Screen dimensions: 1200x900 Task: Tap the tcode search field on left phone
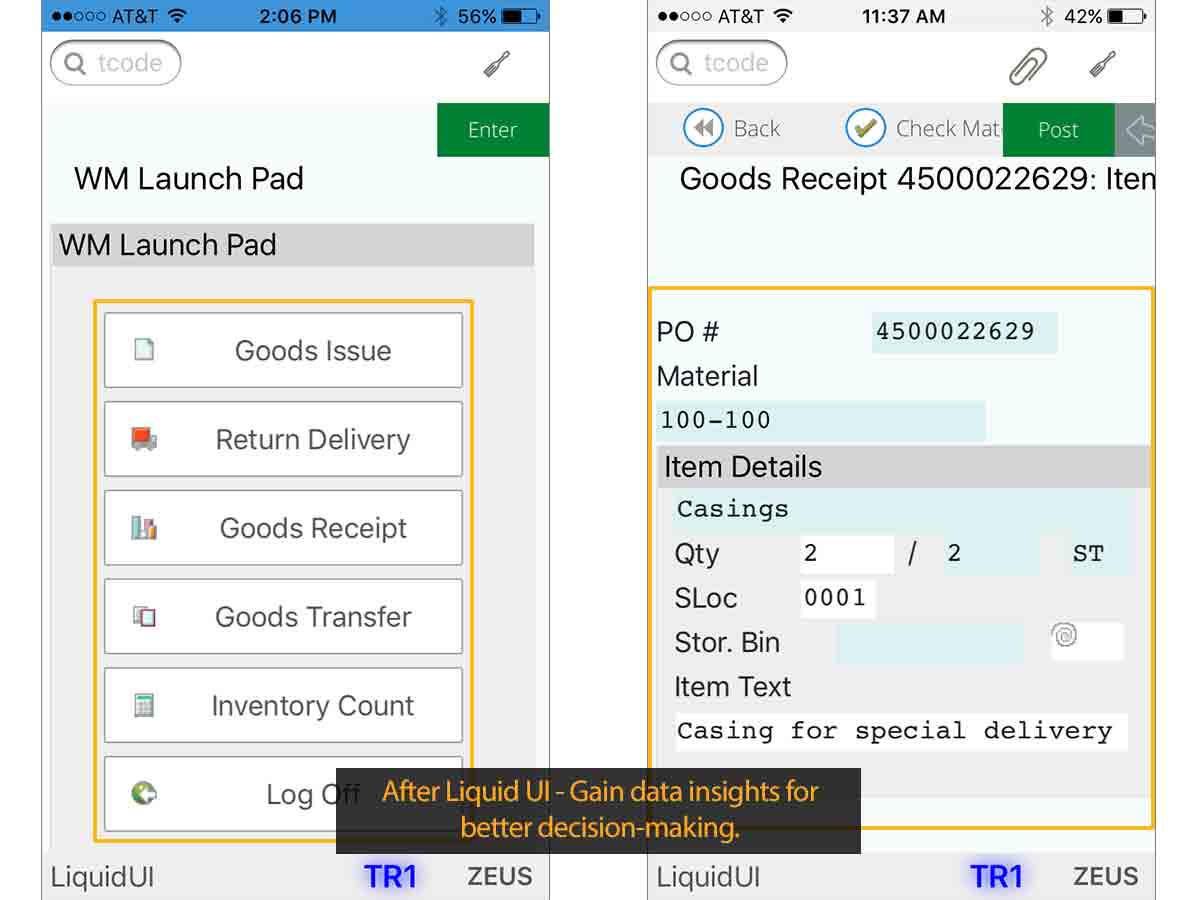tap(116, 64)
